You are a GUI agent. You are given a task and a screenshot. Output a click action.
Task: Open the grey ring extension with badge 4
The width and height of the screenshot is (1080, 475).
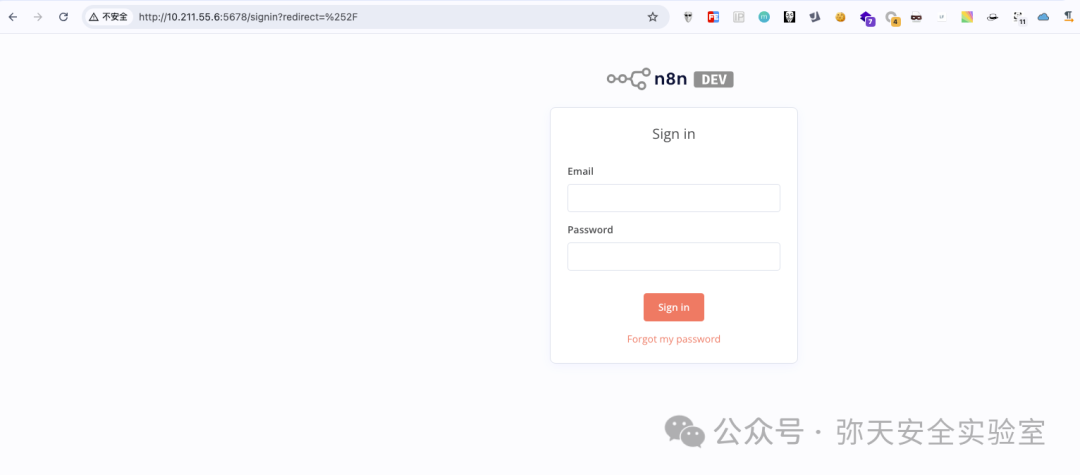(892, 18)
